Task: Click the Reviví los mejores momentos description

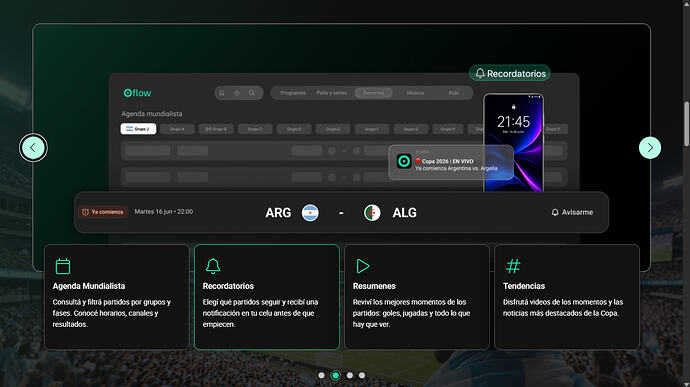Action: tap(411, 313)
